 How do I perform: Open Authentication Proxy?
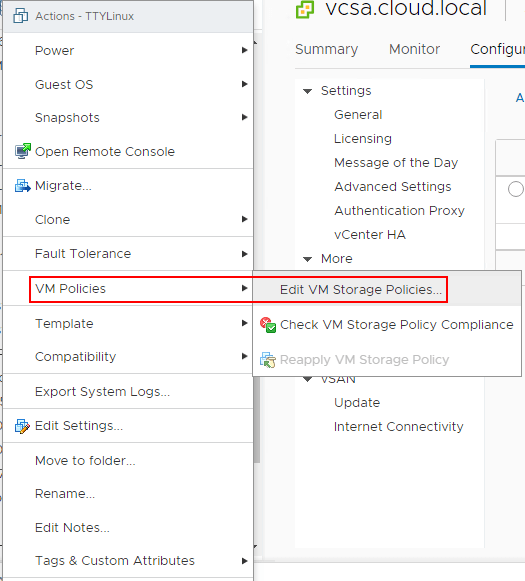pos(399,211)
